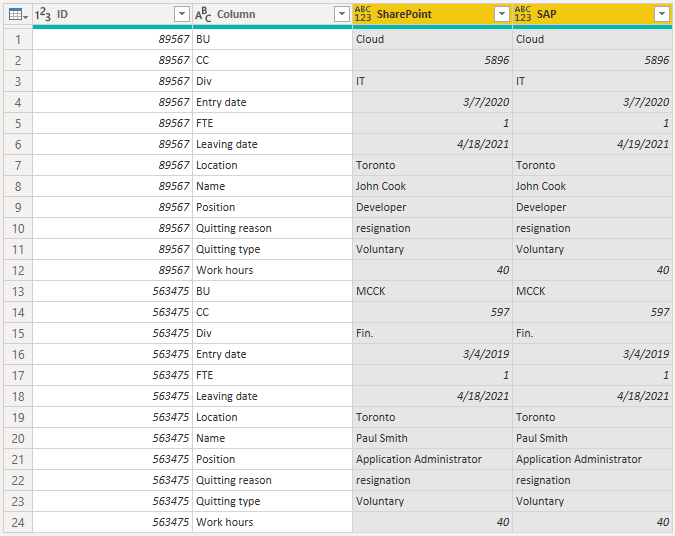Click SharePoint cell 597 in row 14
Image resolution: width=675 pixels, height=536 pixels.
[x=432, y=312]
